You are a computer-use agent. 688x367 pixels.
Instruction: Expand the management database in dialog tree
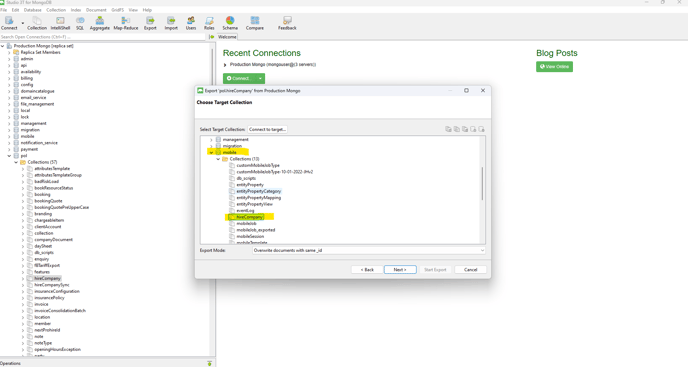(211, 140)
